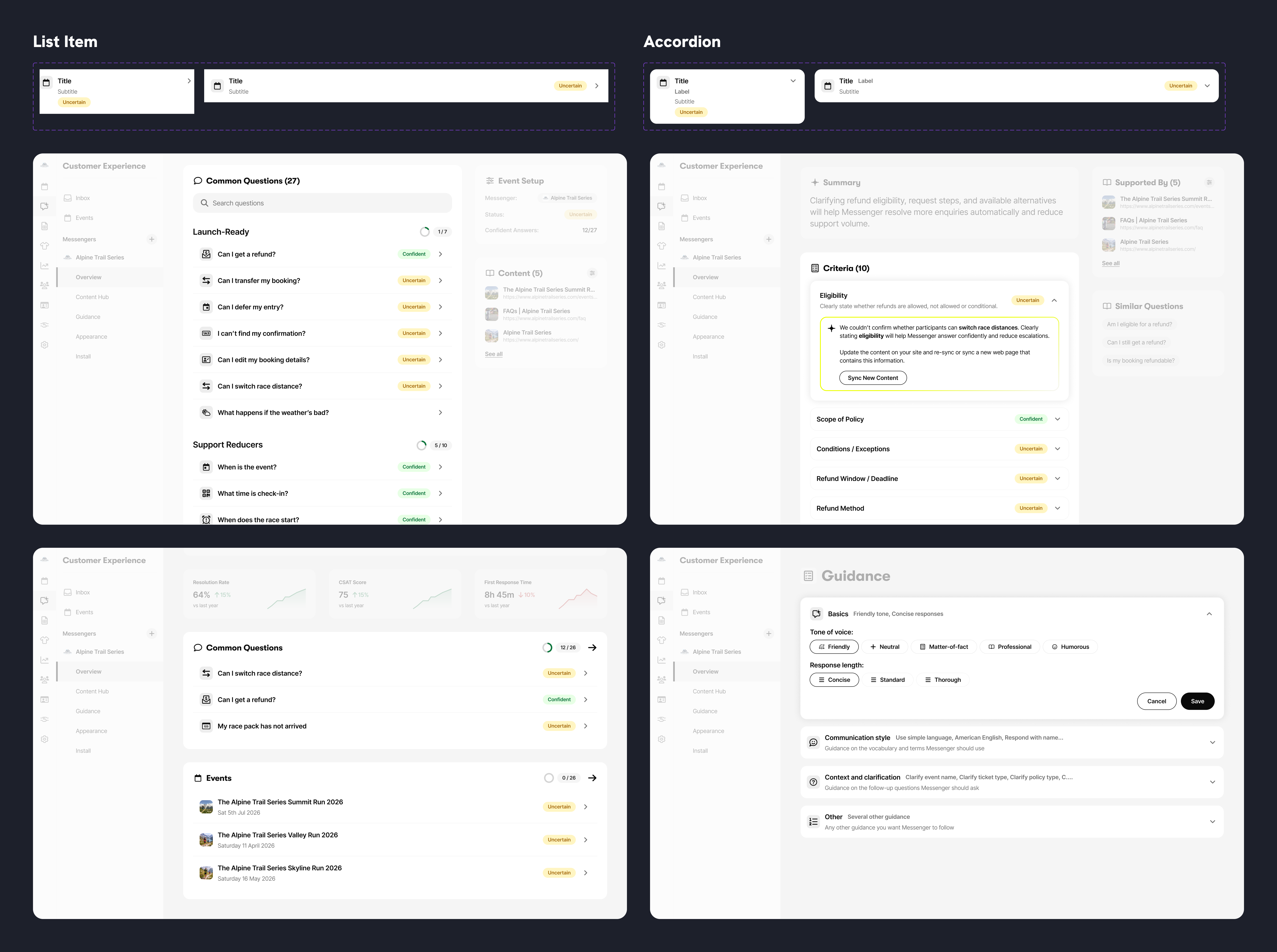
Task: Open Common Questions with the arrow icon
Action: click(592, 648)
